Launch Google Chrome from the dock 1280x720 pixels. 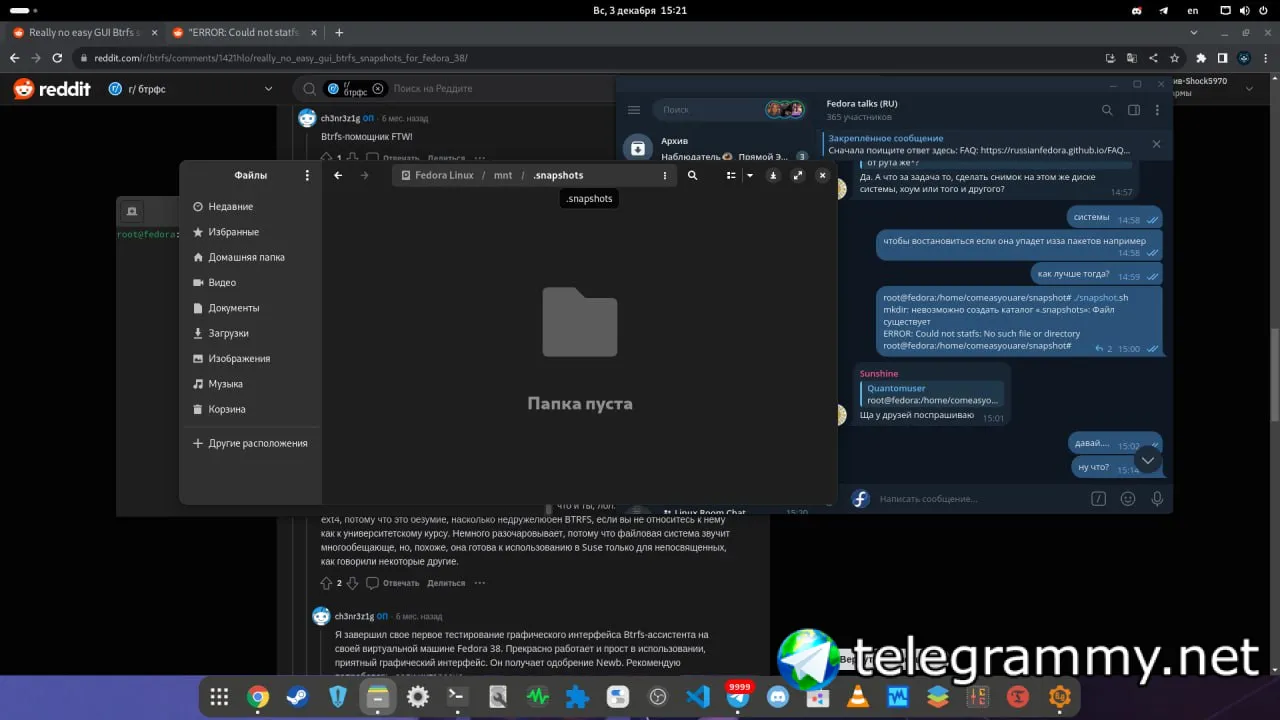[258, 697]
